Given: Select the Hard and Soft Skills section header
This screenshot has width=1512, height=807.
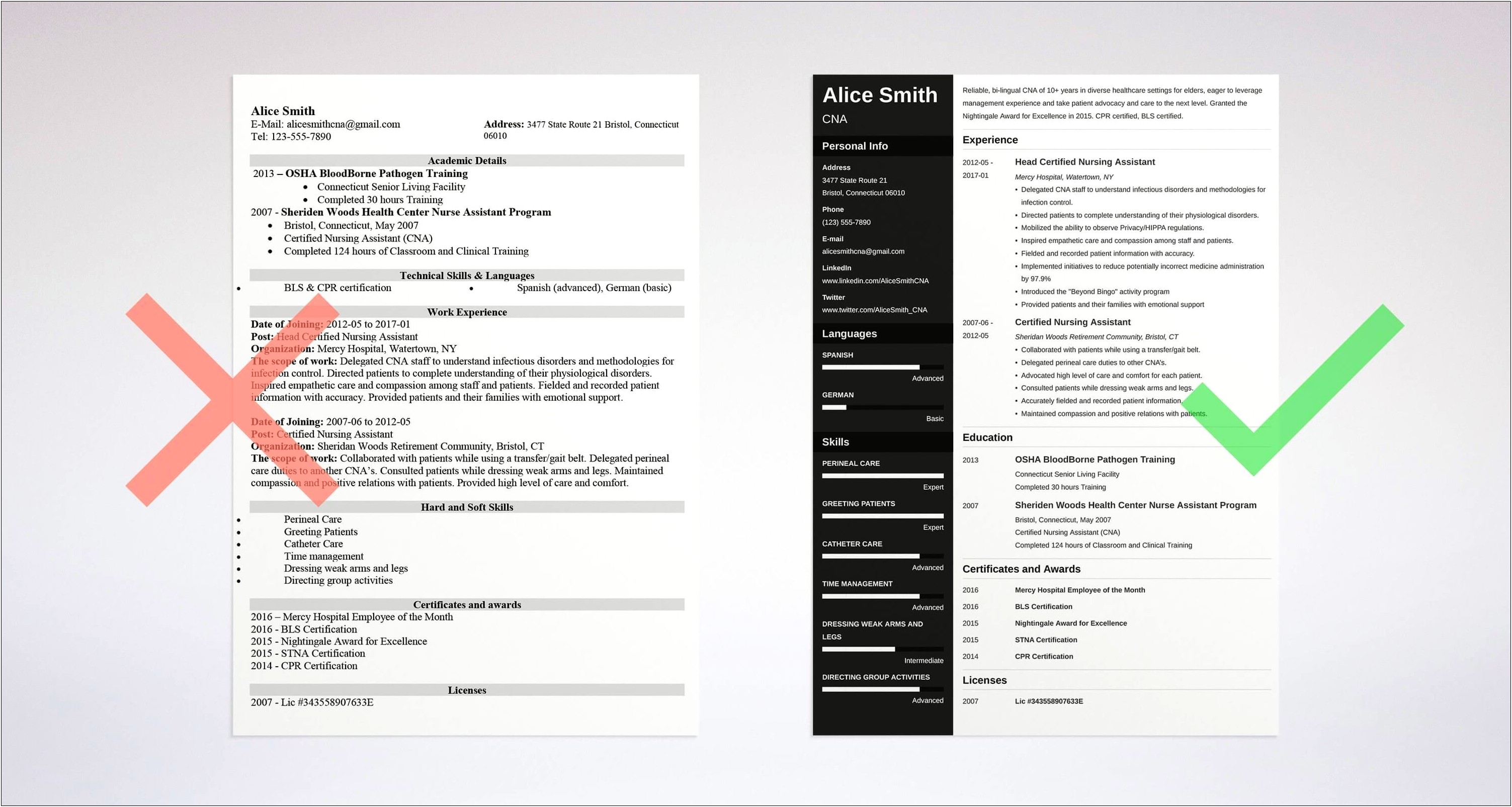Looking at the screenshot, I should click(463, 507).
